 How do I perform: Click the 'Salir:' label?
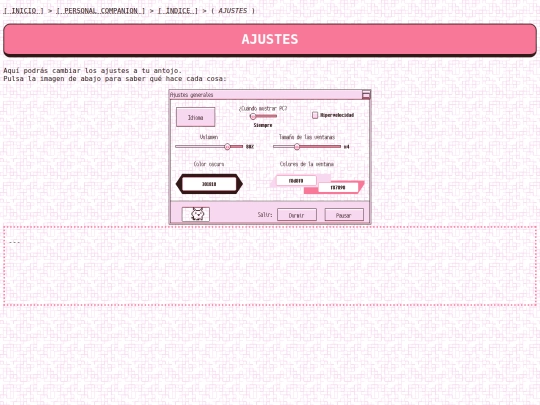[265, 215]
